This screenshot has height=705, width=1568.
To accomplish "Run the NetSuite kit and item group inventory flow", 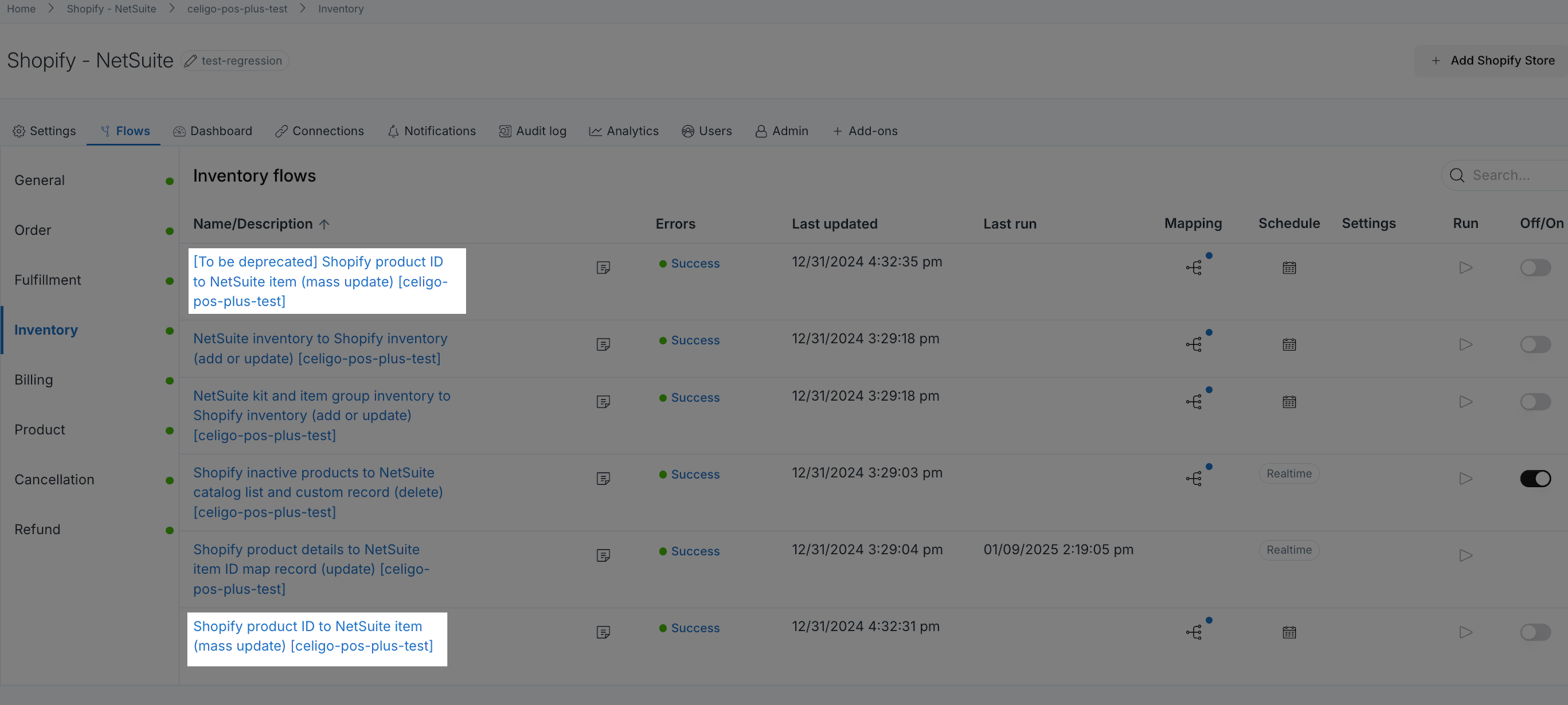I will point(1466,402).
